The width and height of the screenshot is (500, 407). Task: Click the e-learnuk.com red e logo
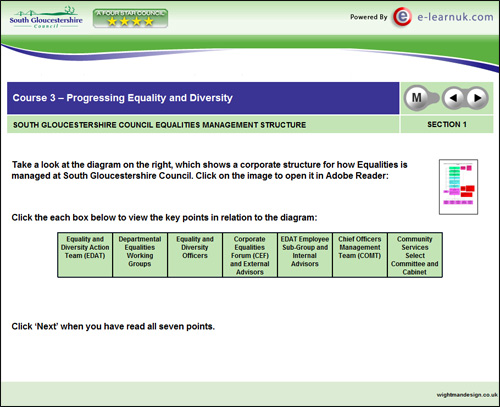(402, 17)
